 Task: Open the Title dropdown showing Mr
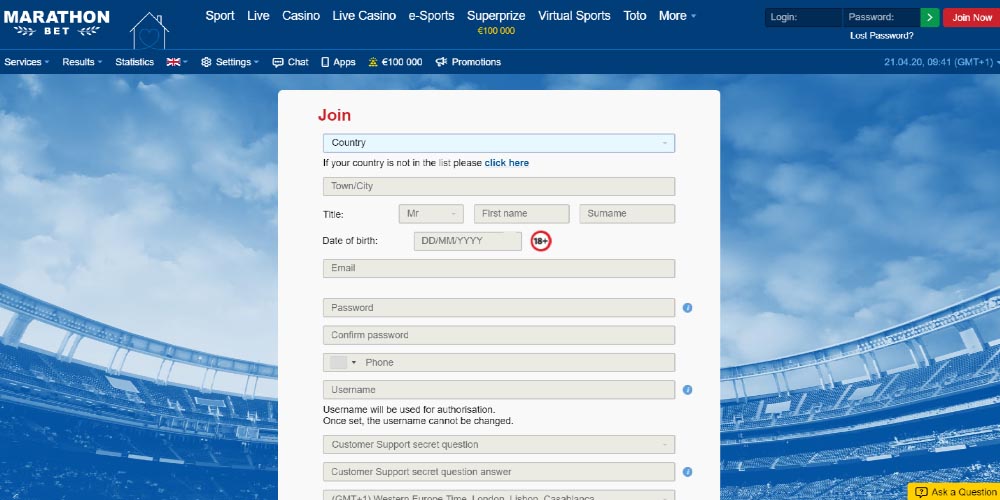click(x=431, y=214)
